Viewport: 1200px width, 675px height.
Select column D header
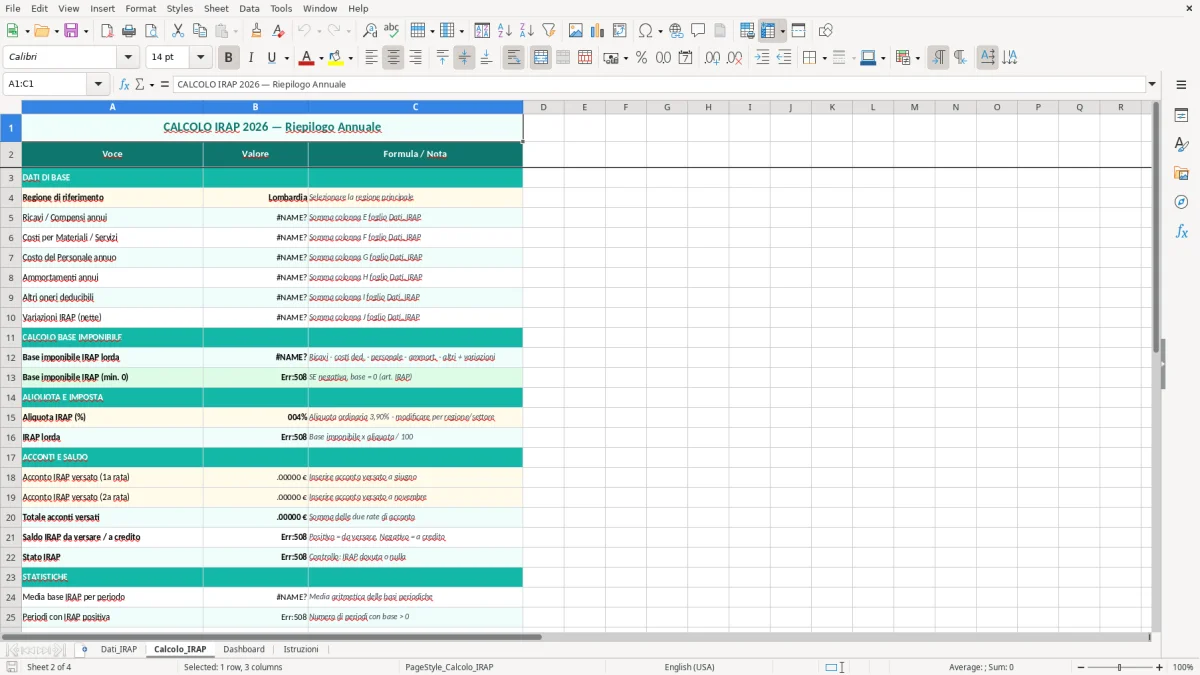coord(543,107)
